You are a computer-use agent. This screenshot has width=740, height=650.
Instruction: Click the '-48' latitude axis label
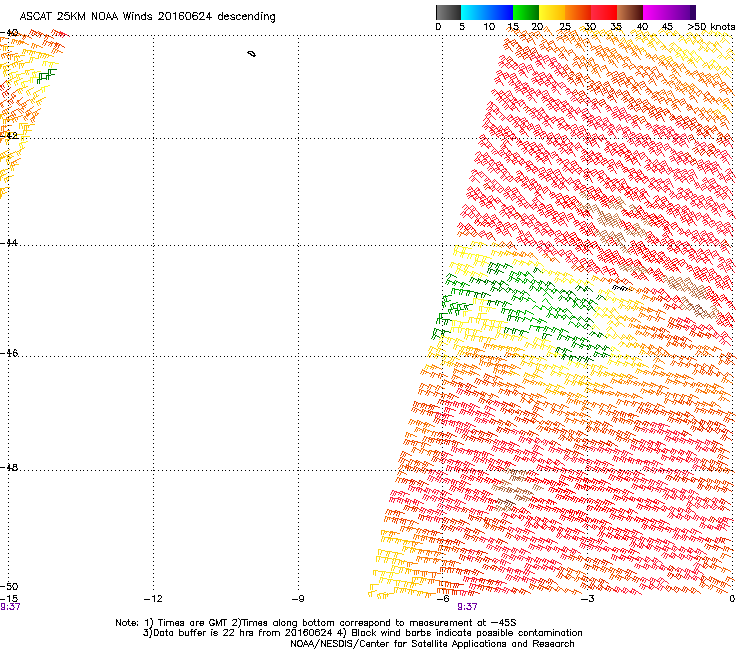(9, 467)
